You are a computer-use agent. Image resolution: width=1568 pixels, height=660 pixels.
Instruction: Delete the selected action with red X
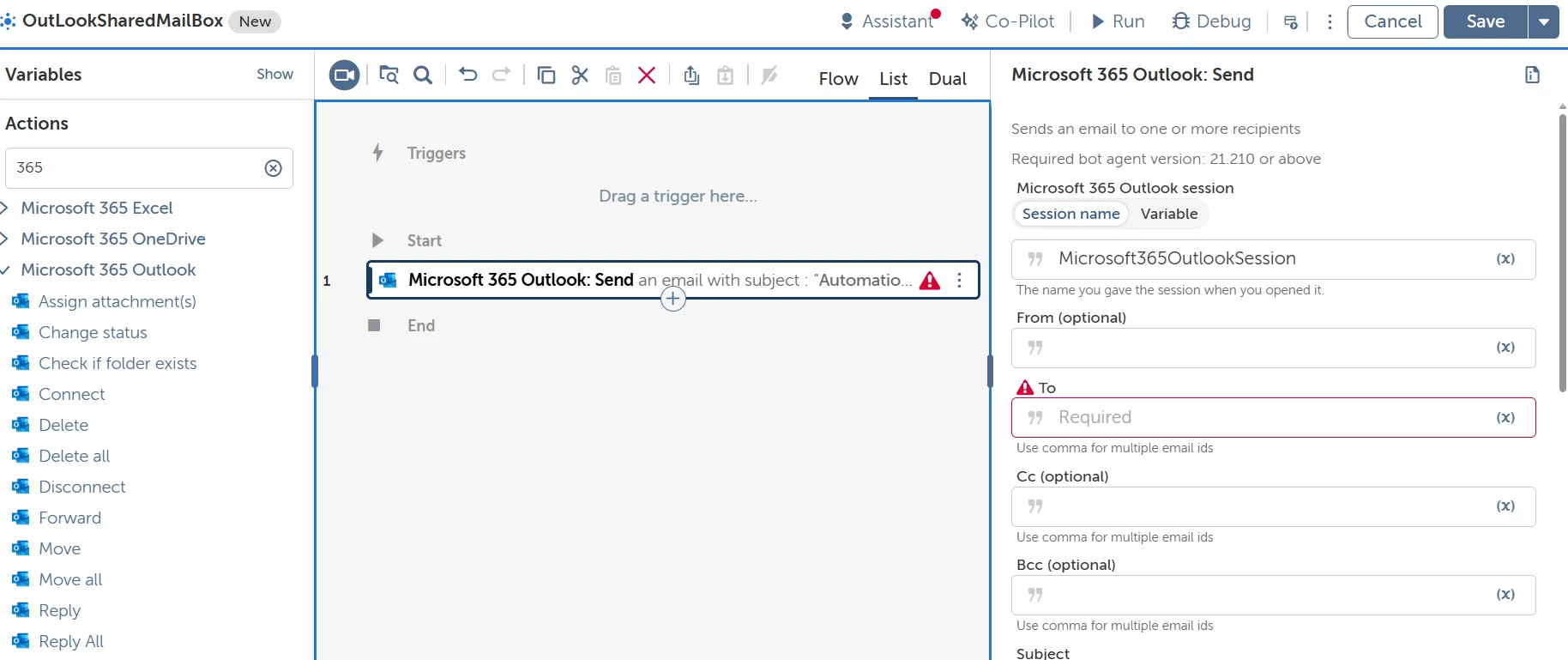(x=647, y=76)
